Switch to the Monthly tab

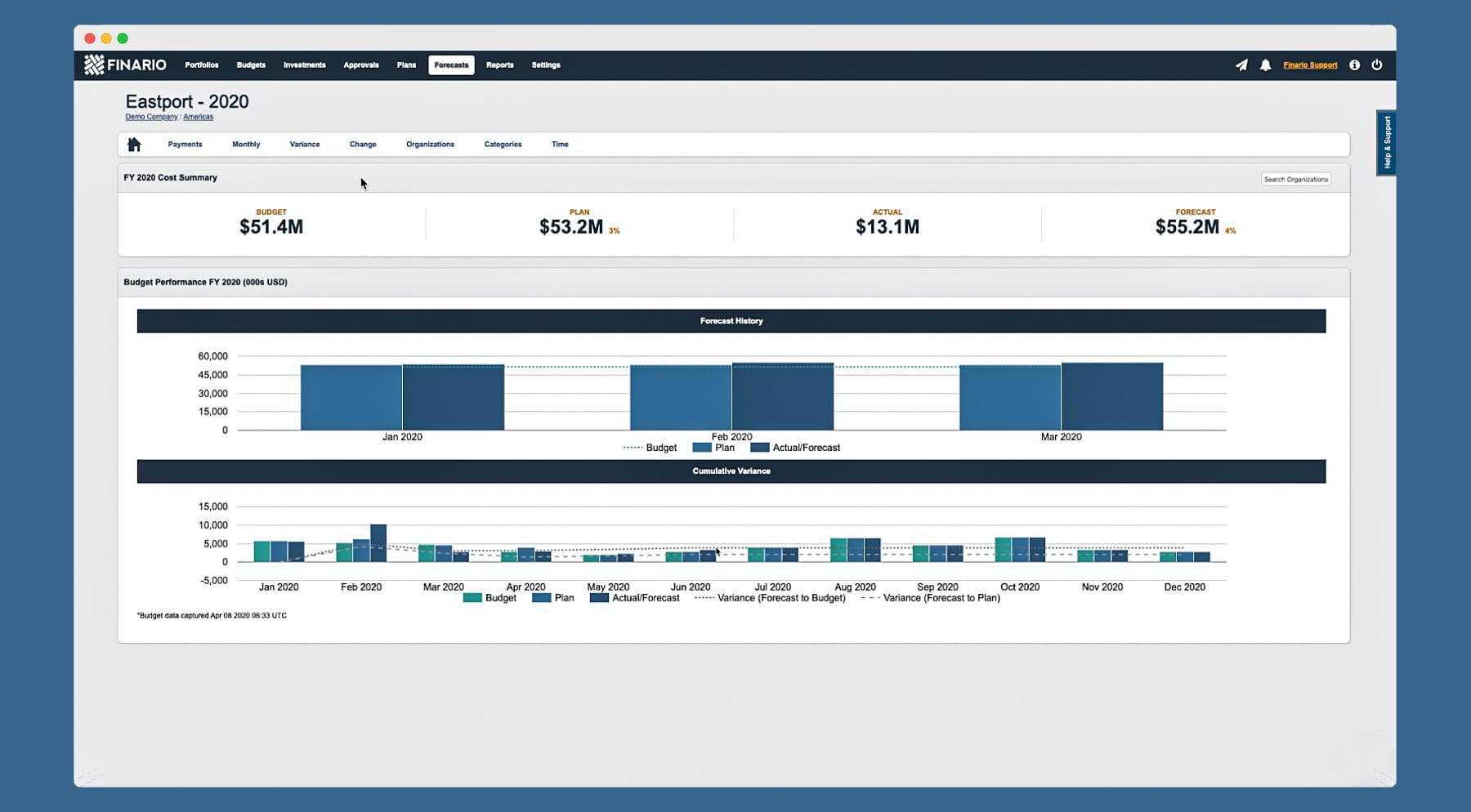246,145
